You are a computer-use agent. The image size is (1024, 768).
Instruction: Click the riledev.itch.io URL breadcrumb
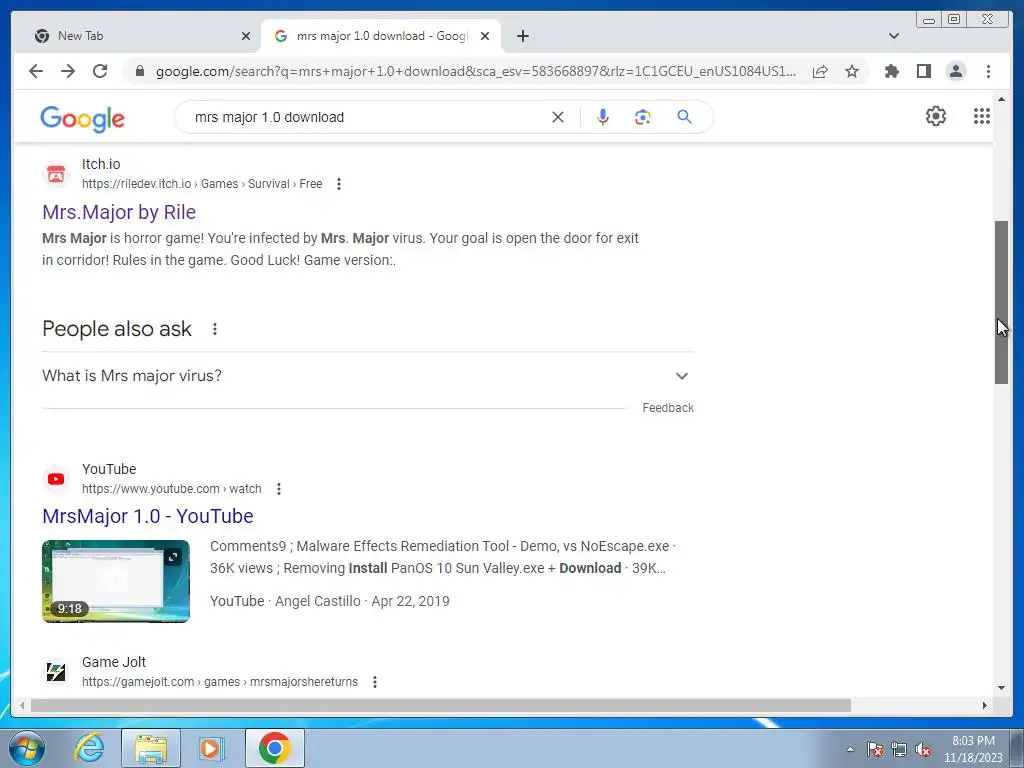pyautogui.click(x=202, y=184)
